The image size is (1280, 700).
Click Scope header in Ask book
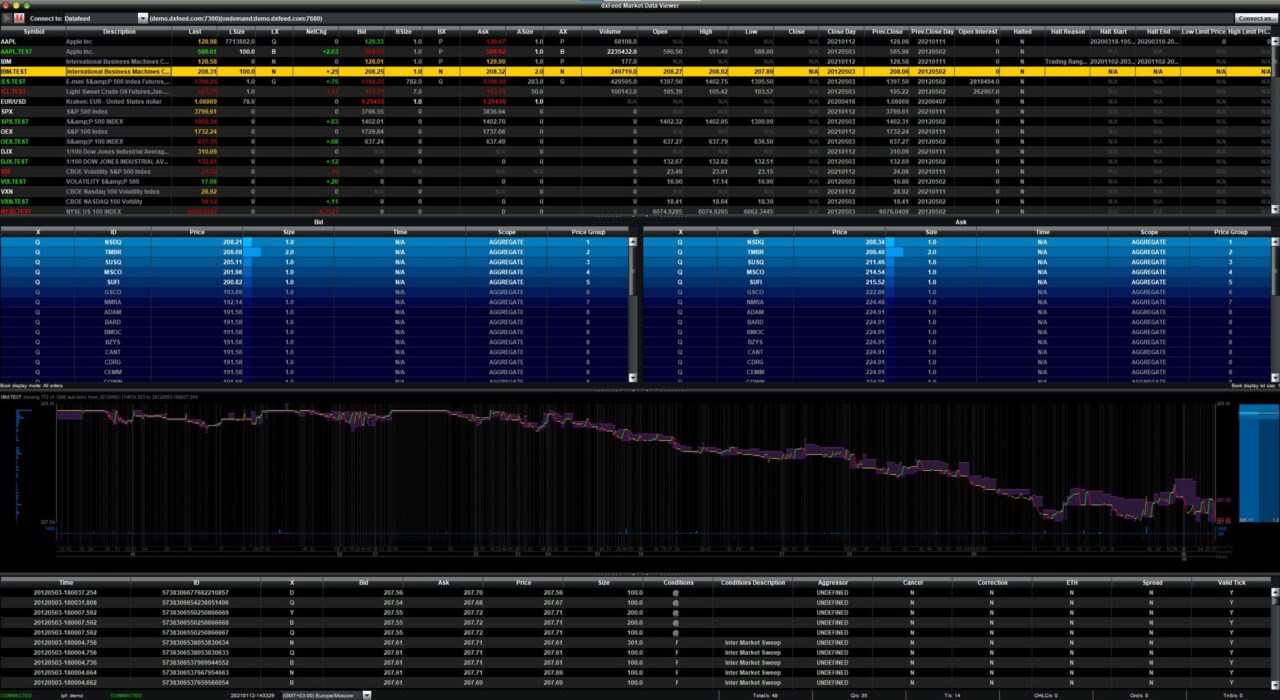1149,232
